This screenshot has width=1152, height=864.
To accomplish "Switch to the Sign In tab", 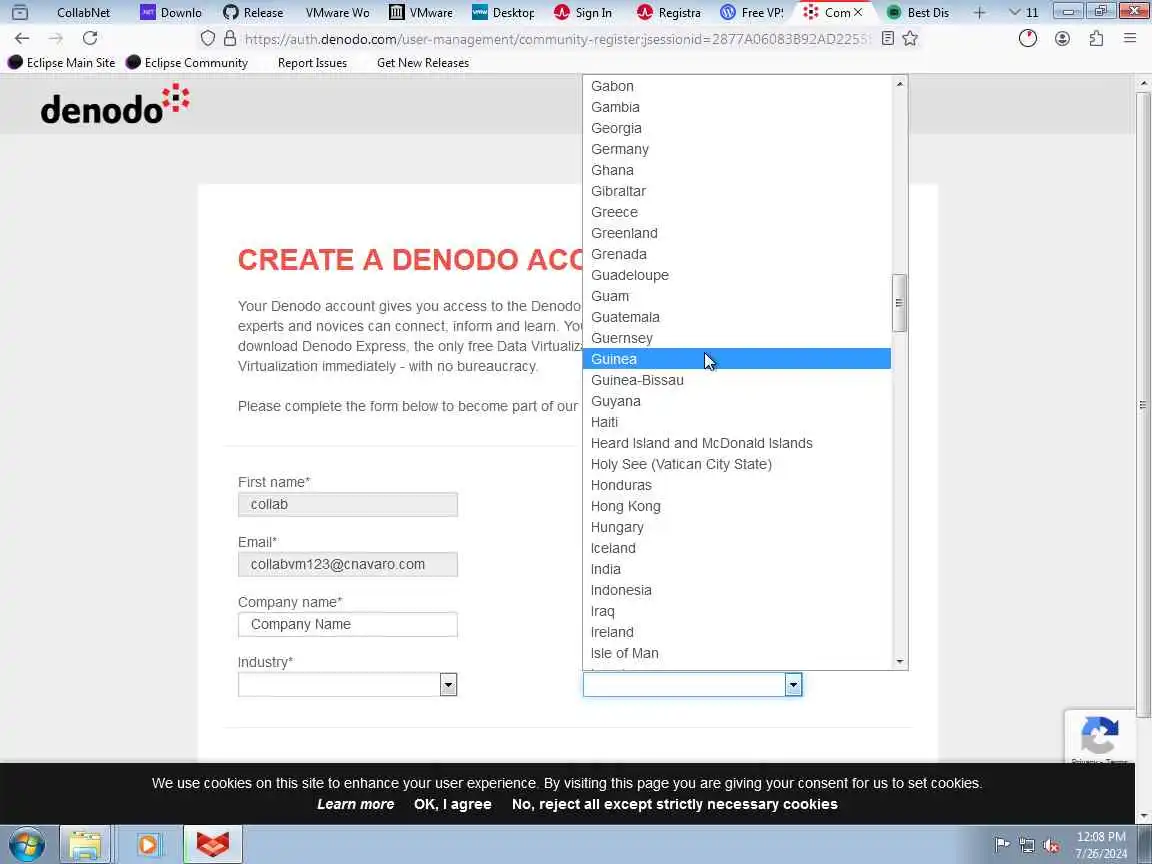I will click(584, 12).
